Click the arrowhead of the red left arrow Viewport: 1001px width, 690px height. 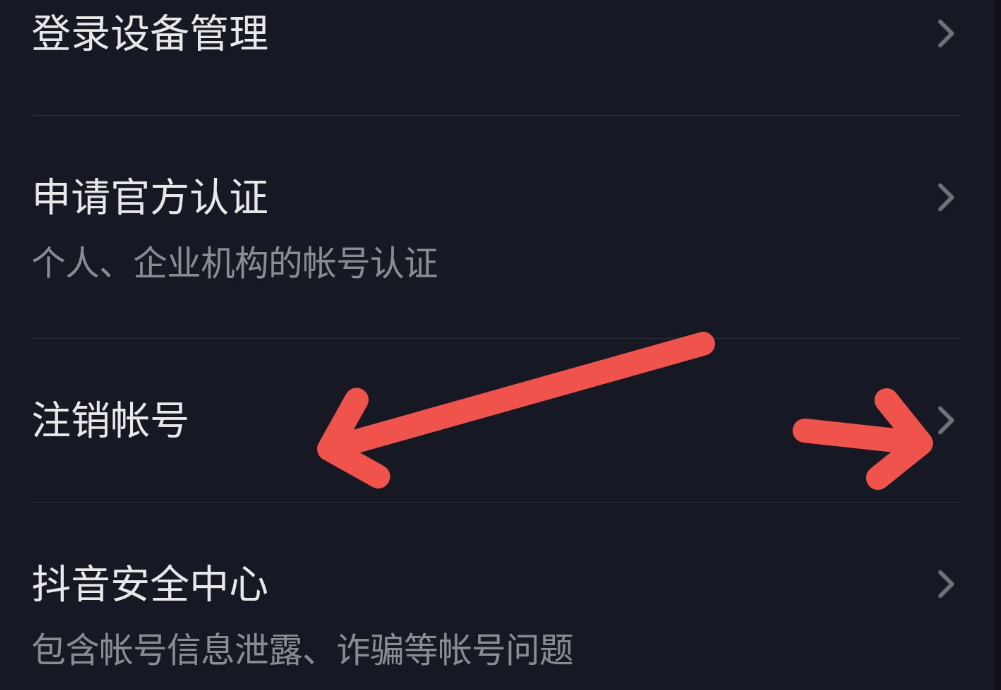[352, 440]
